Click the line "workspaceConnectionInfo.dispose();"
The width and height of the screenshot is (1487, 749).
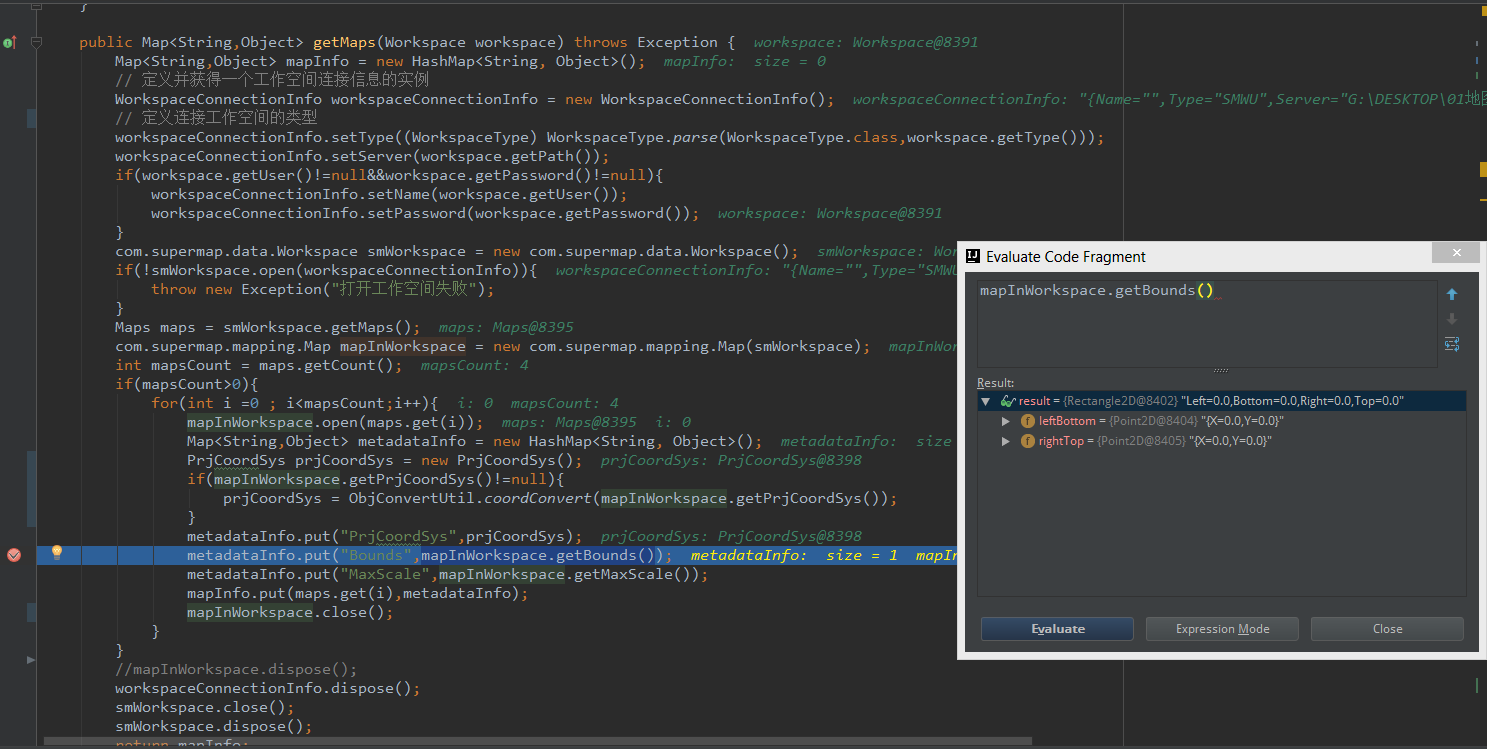click(268, 688)
